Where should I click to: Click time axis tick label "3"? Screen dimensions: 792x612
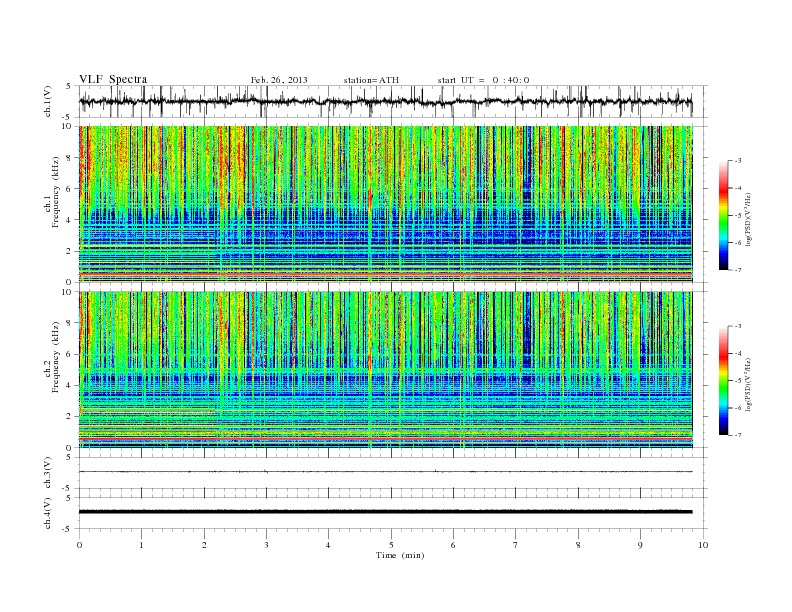pyautogui.click(x=266, y=545)
